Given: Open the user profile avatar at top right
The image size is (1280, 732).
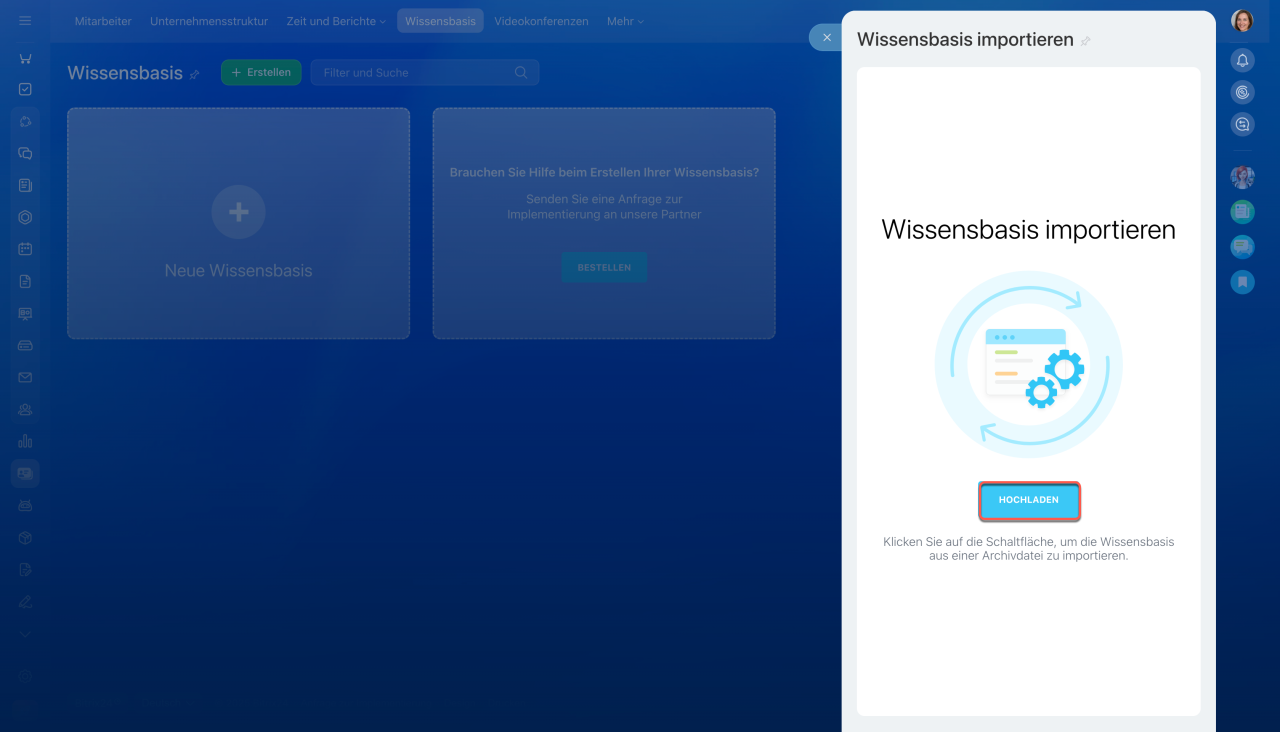Looking at the screenshot, I should (x=1242, y=21).
